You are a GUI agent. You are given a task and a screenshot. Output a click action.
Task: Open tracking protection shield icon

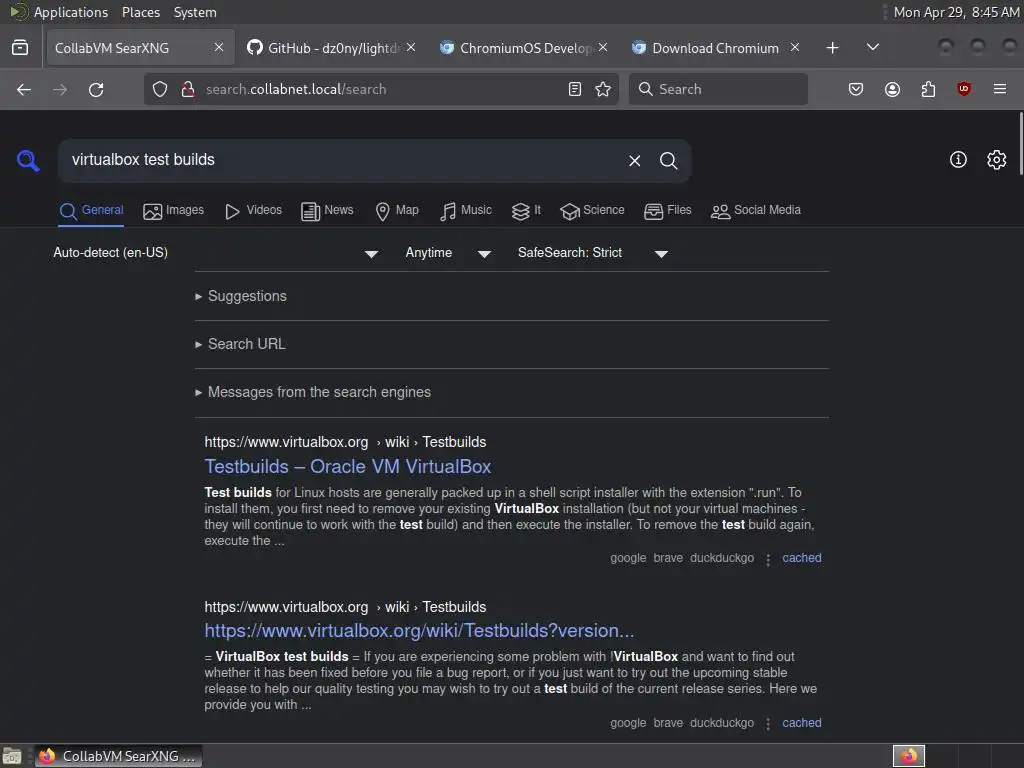click(x=160, y=89)
